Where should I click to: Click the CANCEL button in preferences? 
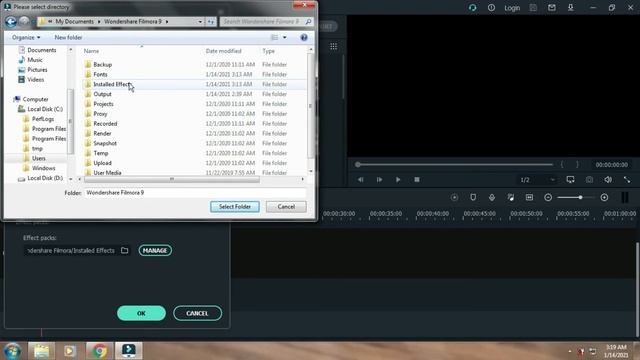point(198,313)
